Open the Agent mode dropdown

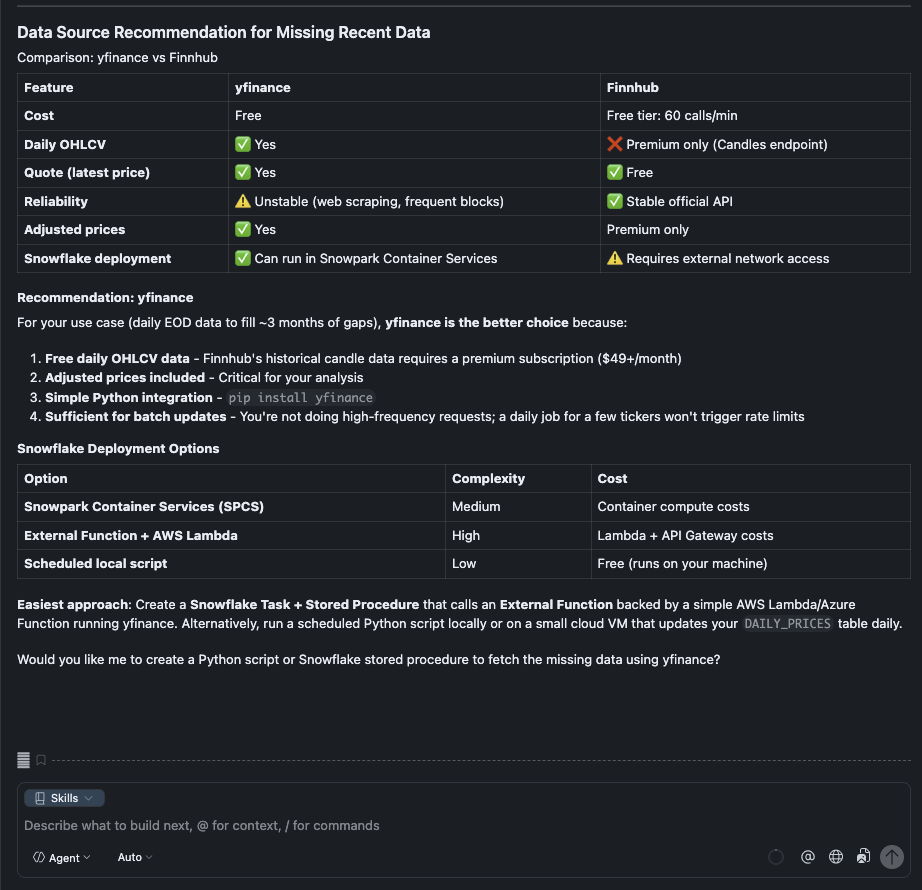[62, 857]
